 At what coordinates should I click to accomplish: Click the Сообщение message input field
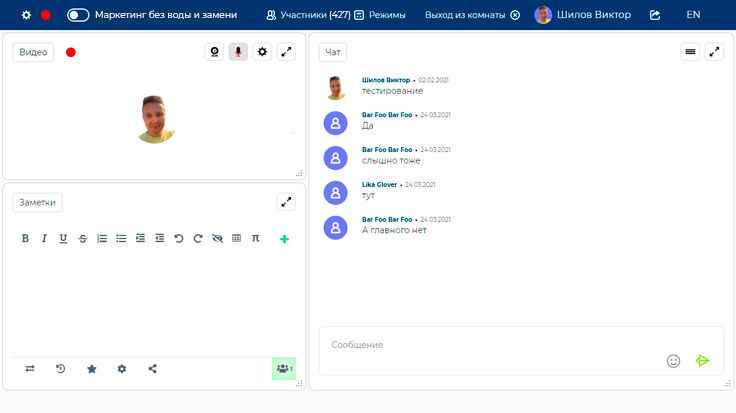tap(490, 345)
